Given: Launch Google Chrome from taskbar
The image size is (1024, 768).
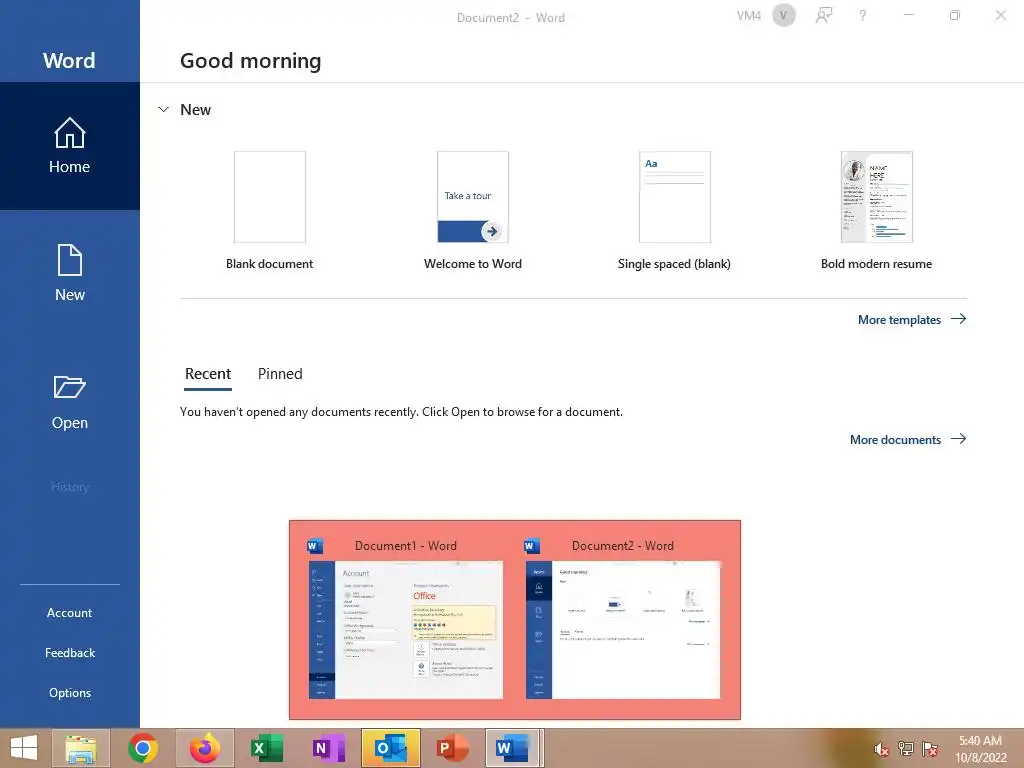Looking at the screenshot, I should point(143,748).
